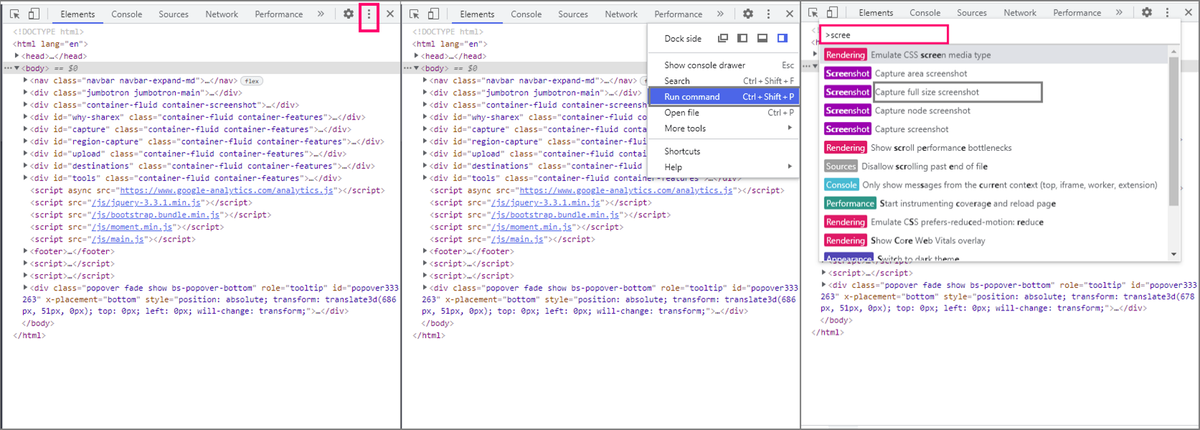This screenshot has height=430, width=1200.
Task: Switch to Network tab in left panel
Action: (x=221, y=14)
